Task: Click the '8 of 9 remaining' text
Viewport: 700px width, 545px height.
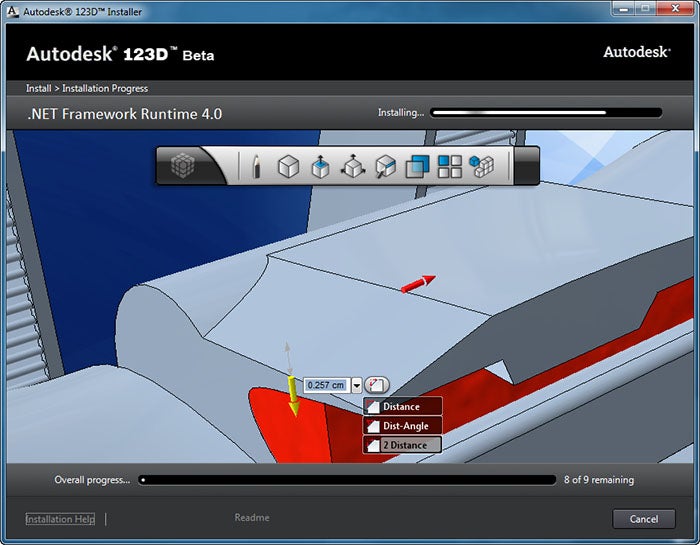Action: pos(599,480)
